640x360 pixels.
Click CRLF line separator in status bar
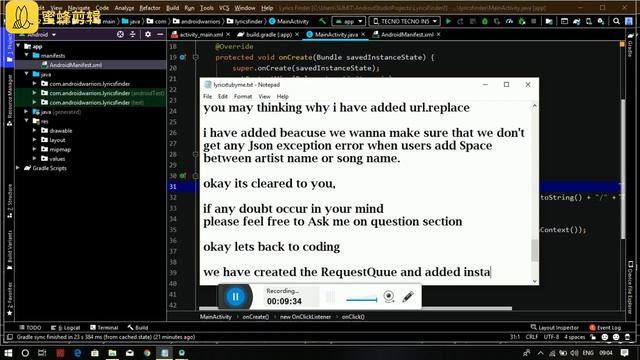click(x=531, y=337)
